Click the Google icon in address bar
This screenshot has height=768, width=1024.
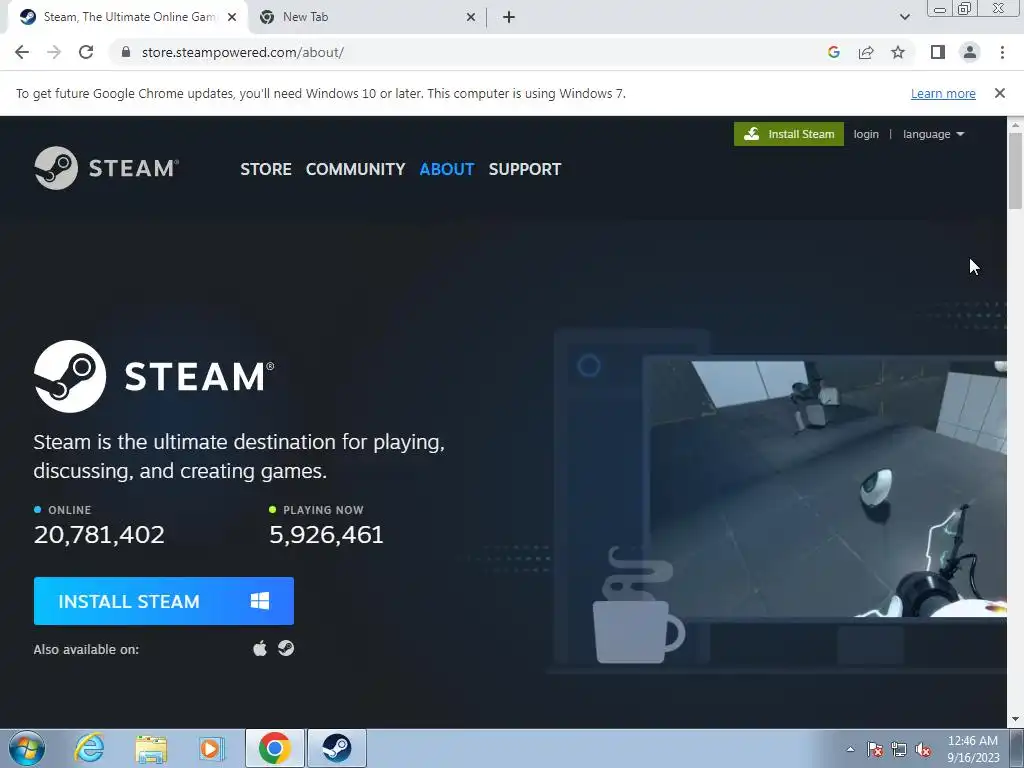[x=833, y=52]
